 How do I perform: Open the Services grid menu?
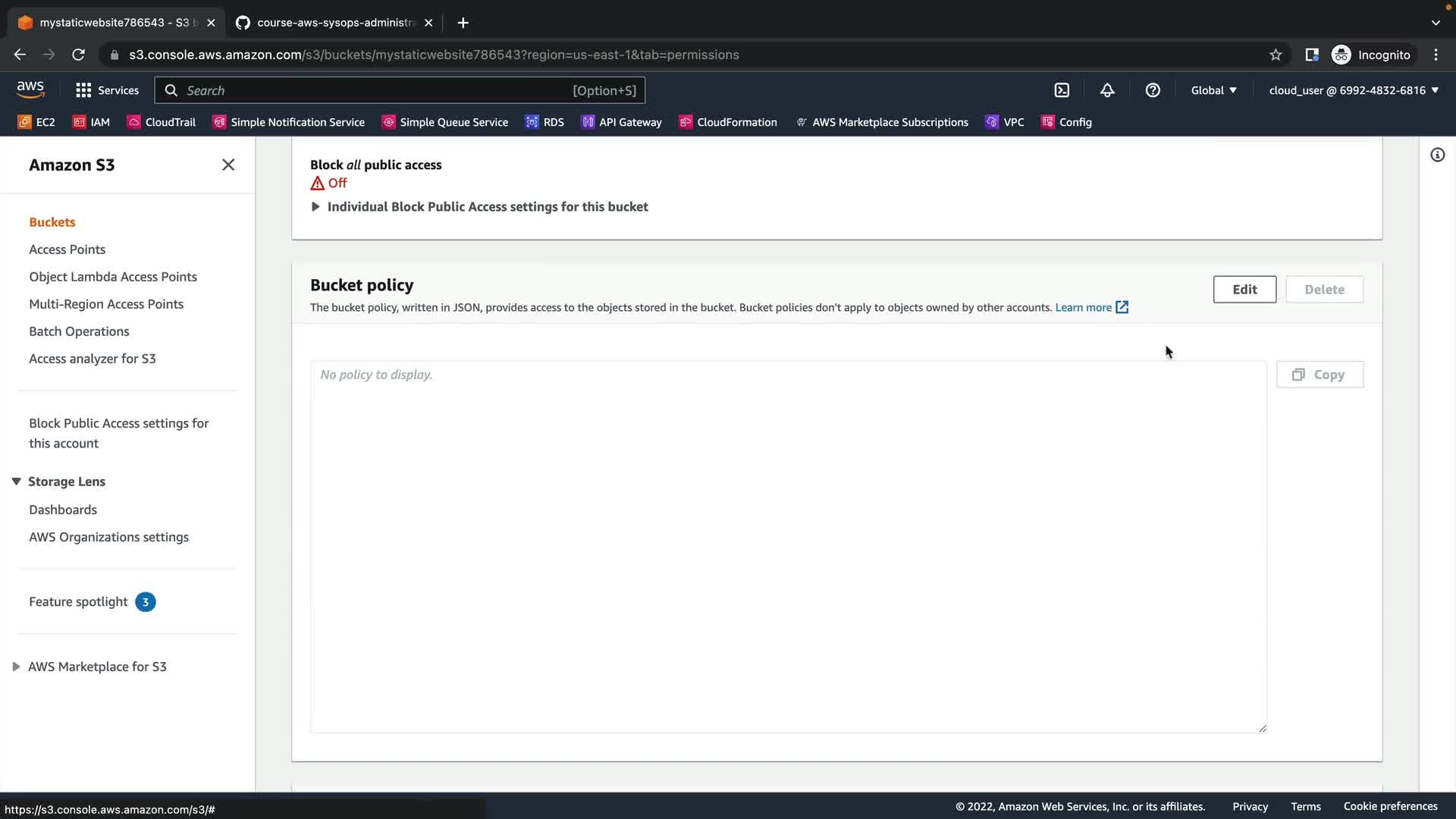click(x=107, y=90)
